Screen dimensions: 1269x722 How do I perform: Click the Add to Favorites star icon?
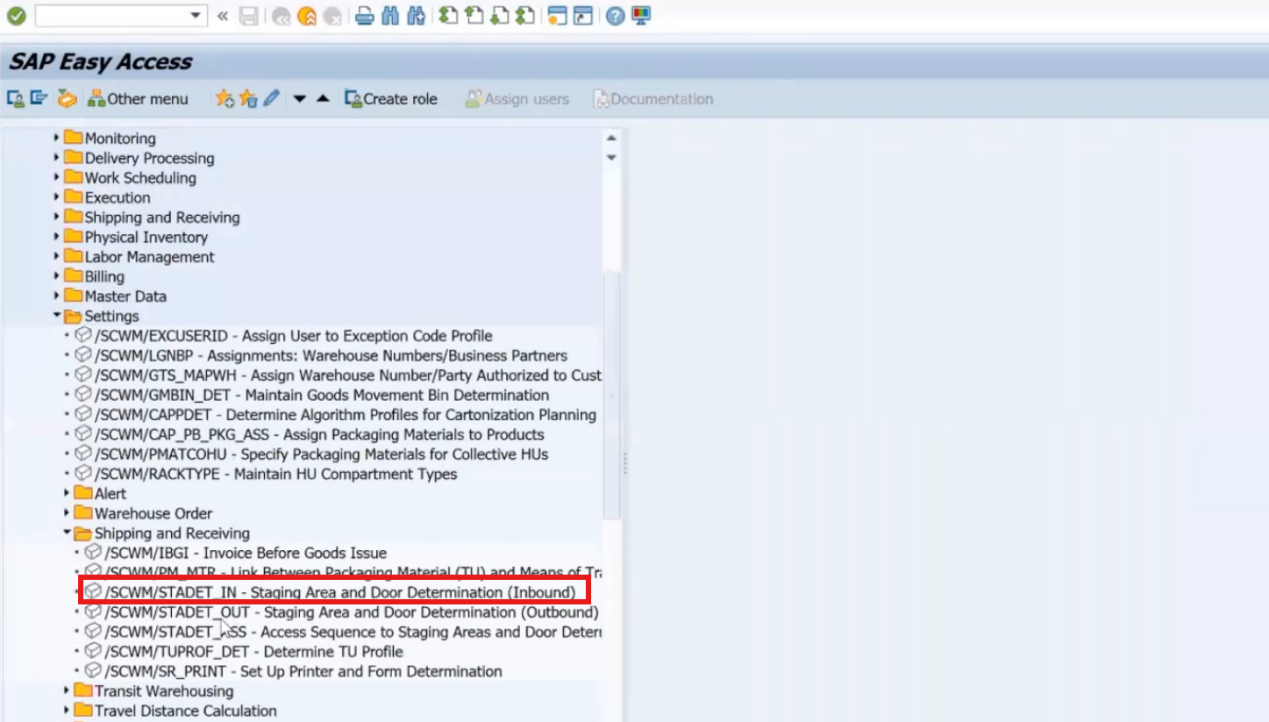[x=224, y=98]
